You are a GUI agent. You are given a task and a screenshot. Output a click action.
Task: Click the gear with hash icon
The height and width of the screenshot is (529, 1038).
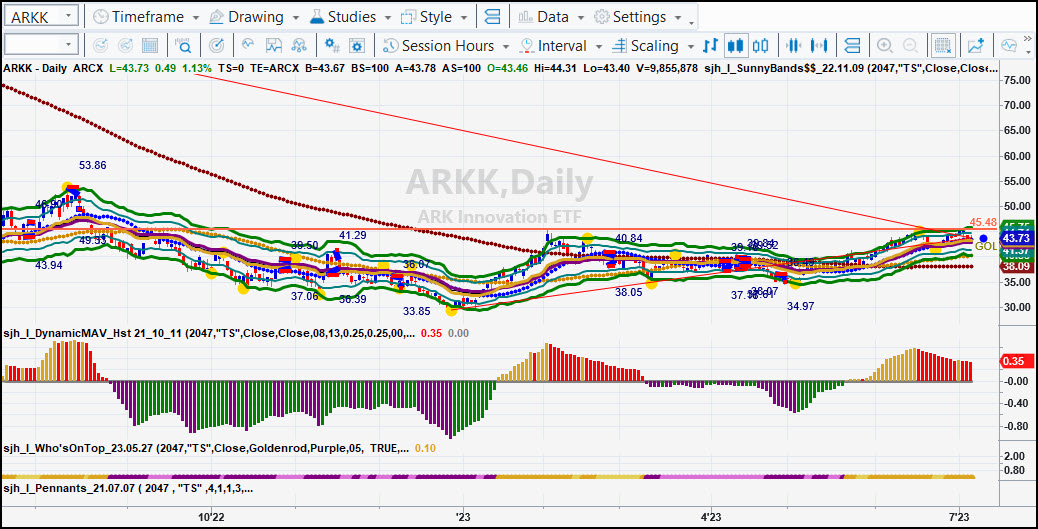332,46
